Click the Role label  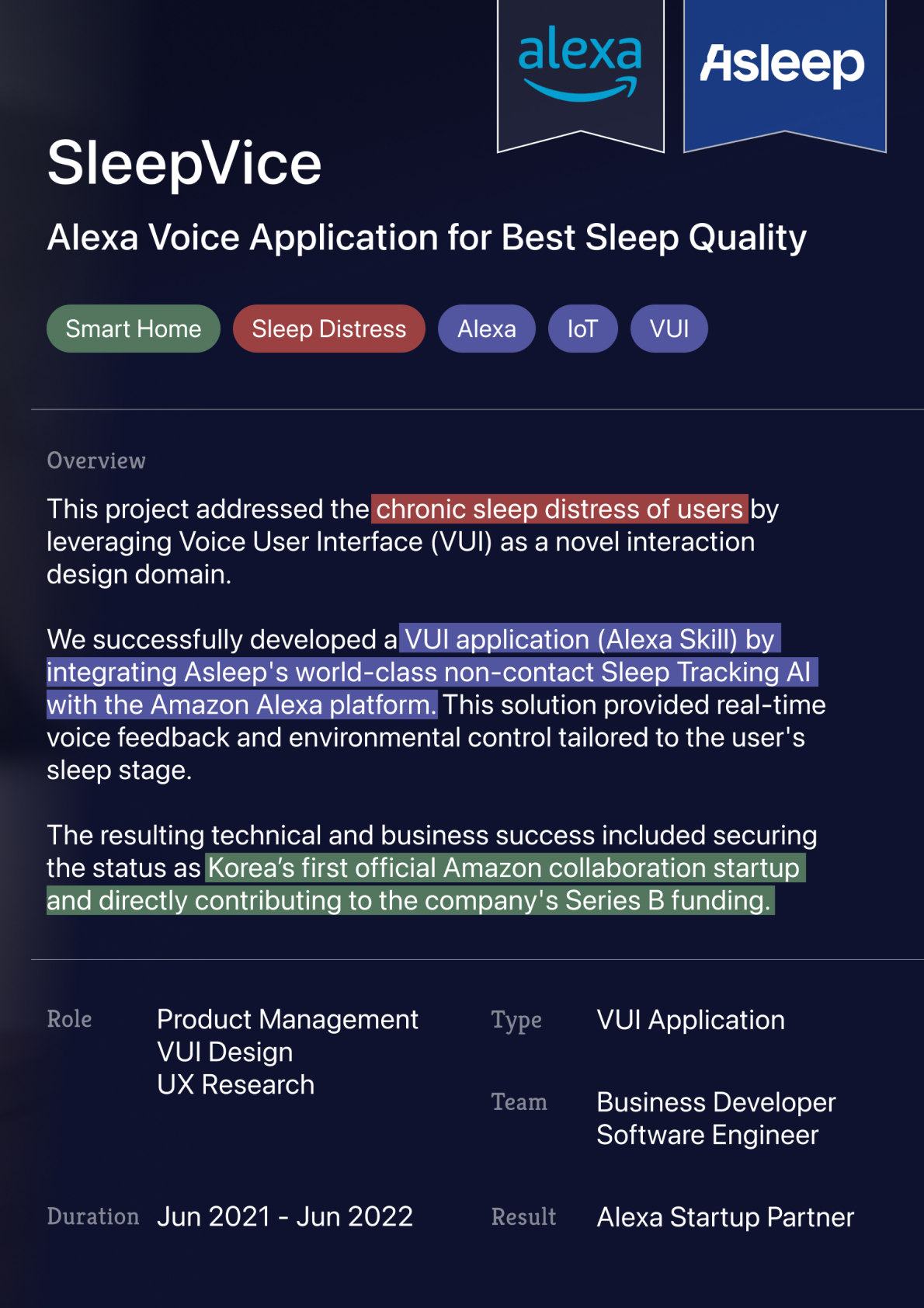tap(69, 1019)
